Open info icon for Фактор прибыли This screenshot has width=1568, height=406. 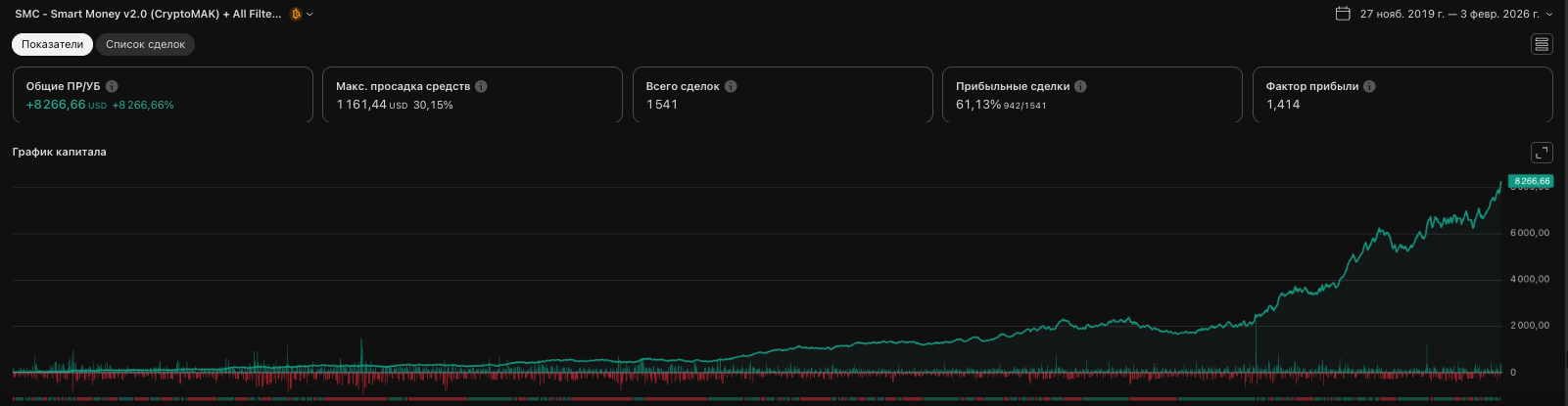(1369, 86)
